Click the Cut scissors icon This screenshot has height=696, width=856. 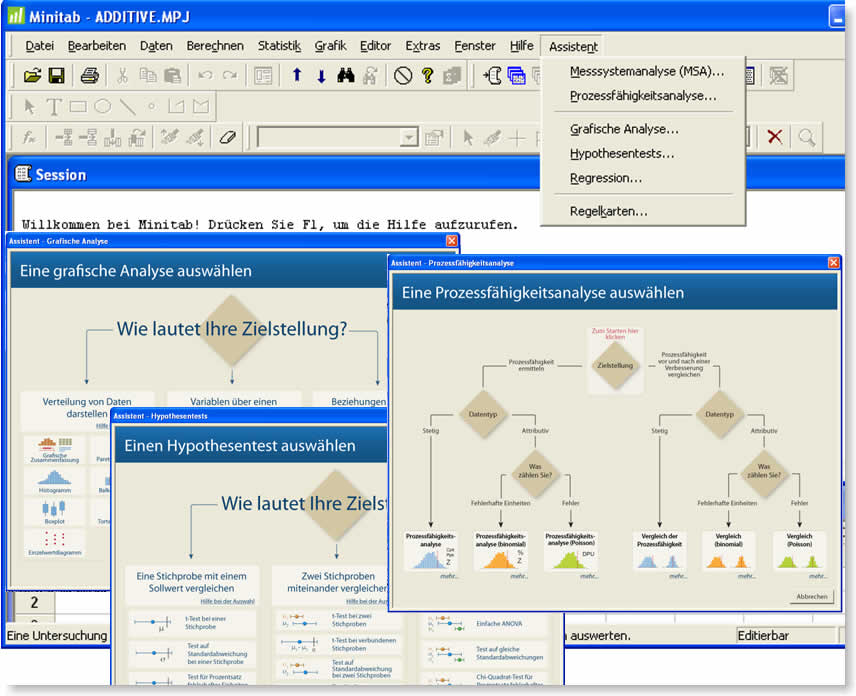click(x=122, y=75)
